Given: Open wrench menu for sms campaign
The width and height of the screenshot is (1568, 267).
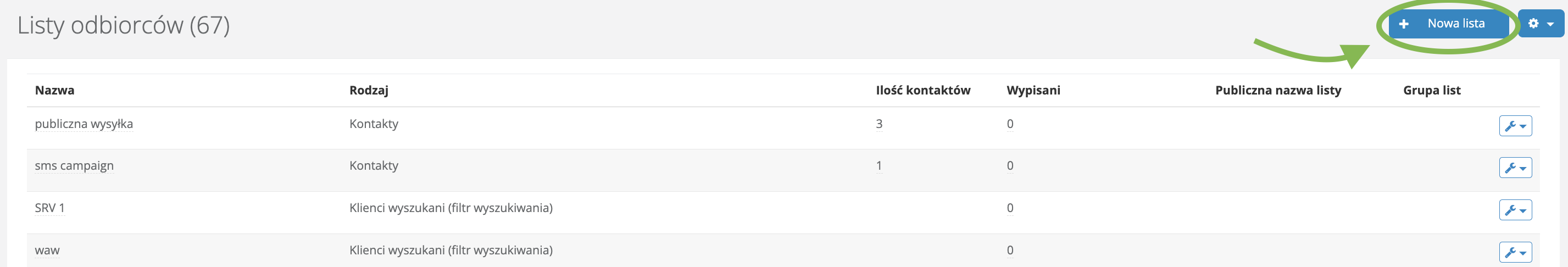Looking at the screenshot, I should (1515, 168).
